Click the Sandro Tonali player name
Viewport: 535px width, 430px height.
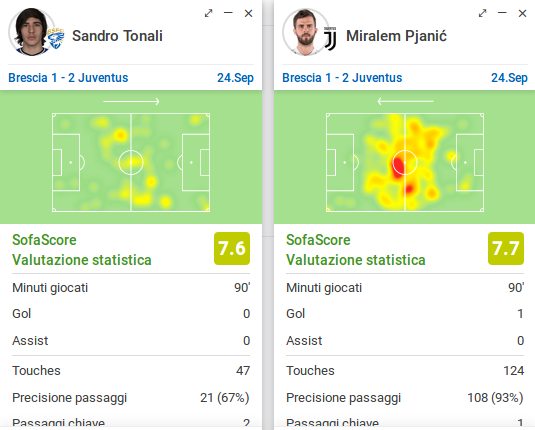click(x=117, y=36)
